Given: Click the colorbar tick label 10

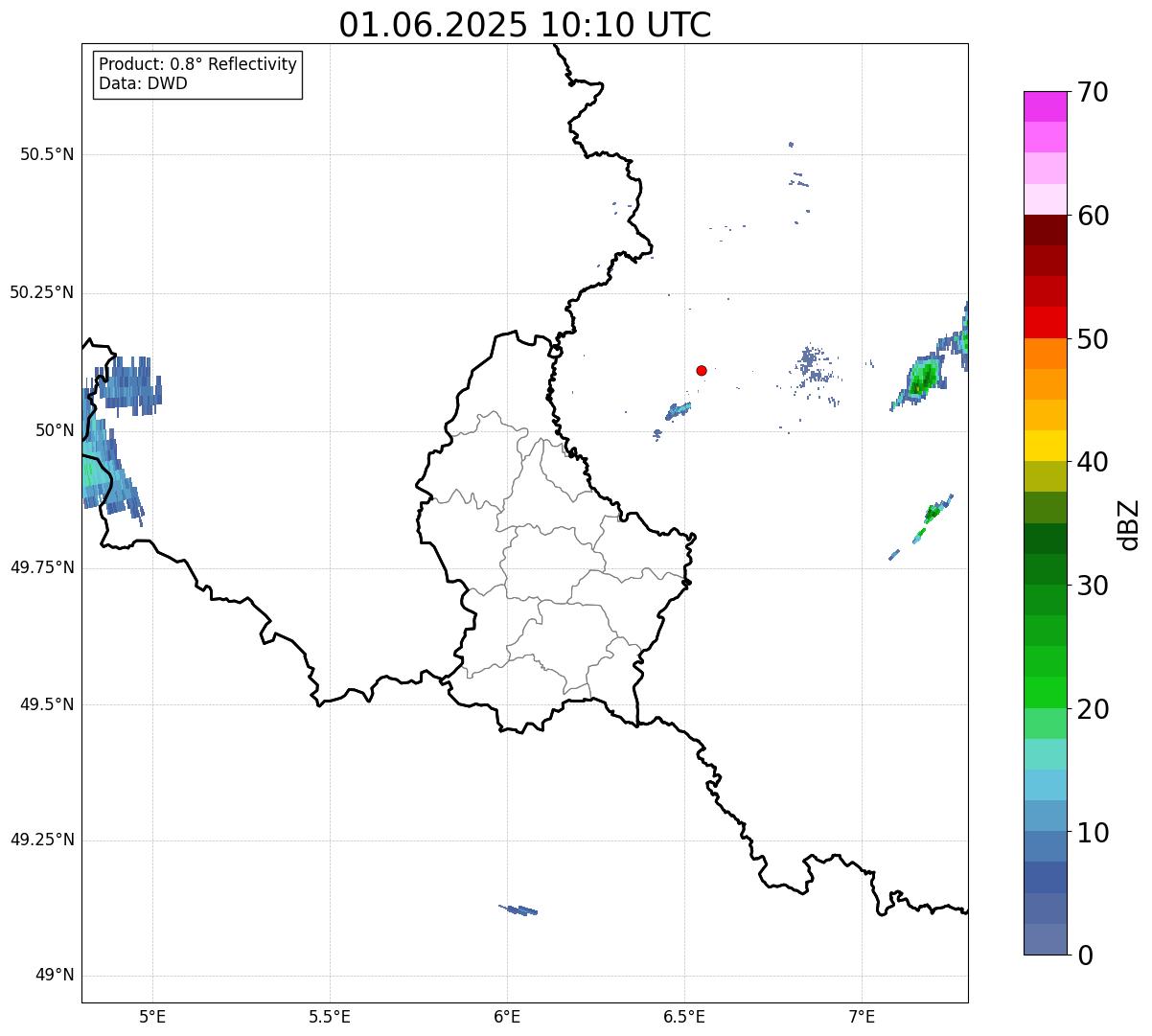Looking at the screenshot, I should coord(1093,832).
